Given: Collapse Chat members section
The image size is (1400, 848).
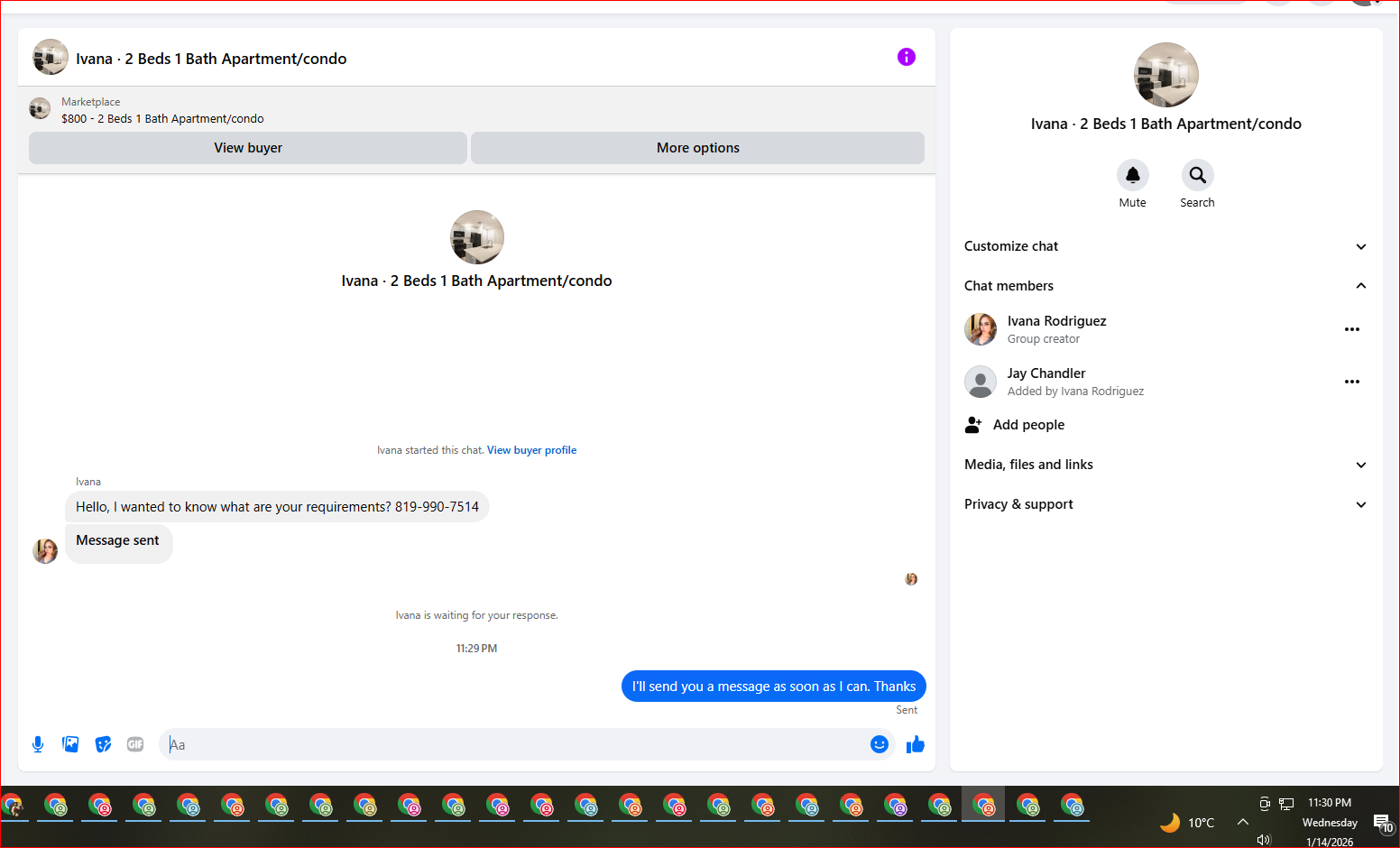Looking at the screenshot, I should [x=1165, y=286].
